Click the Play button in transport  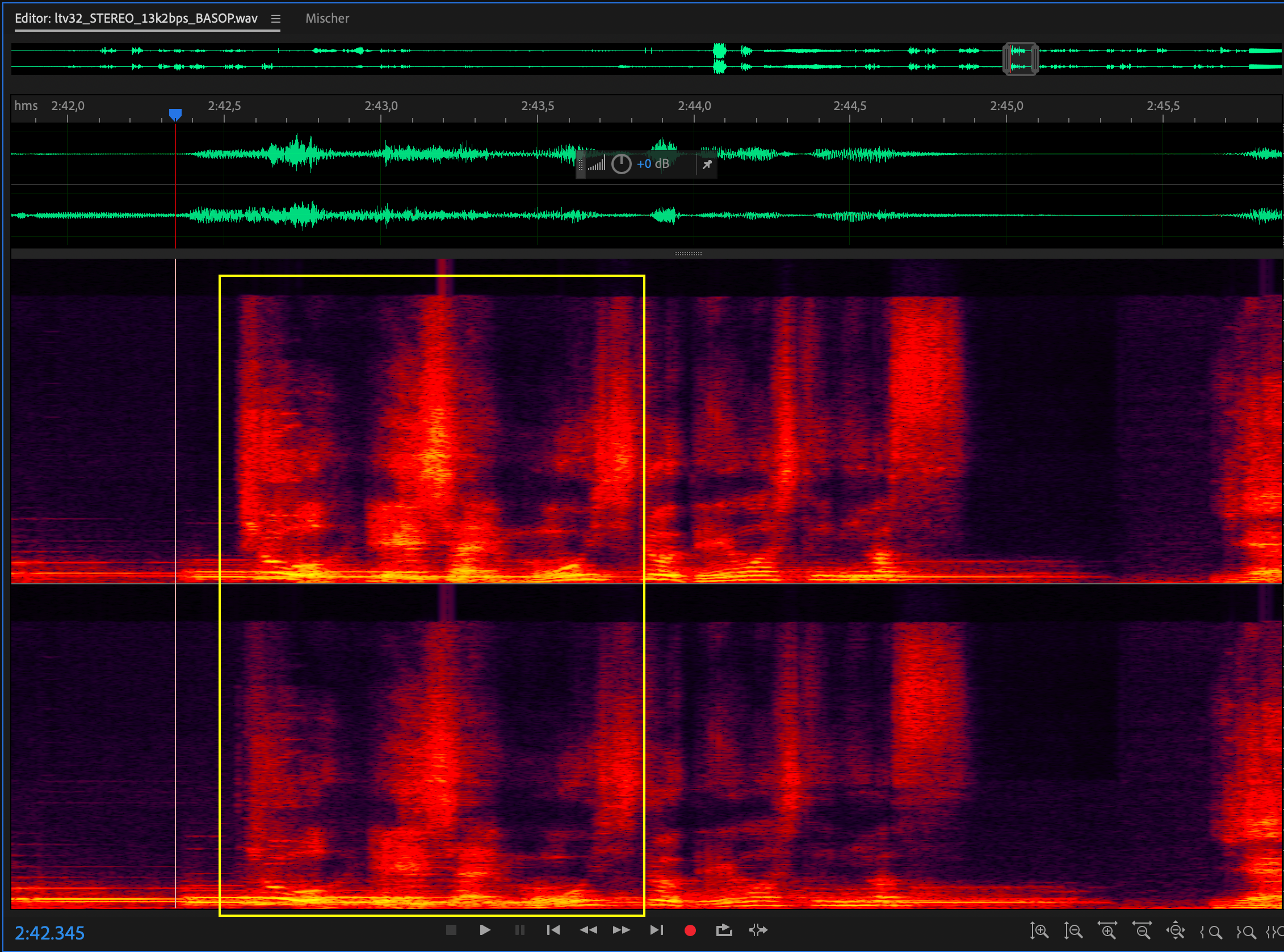tap(484, 929)
